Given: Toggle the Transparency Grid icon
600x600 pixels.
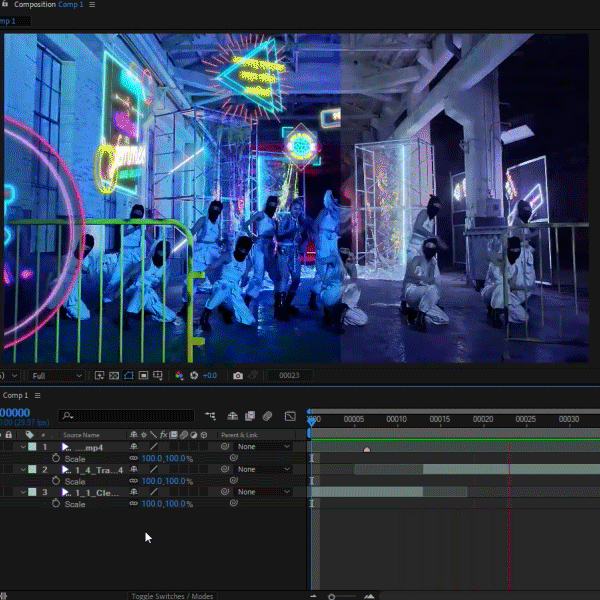Looking at the screenshot, I should [x=114, y=375].
